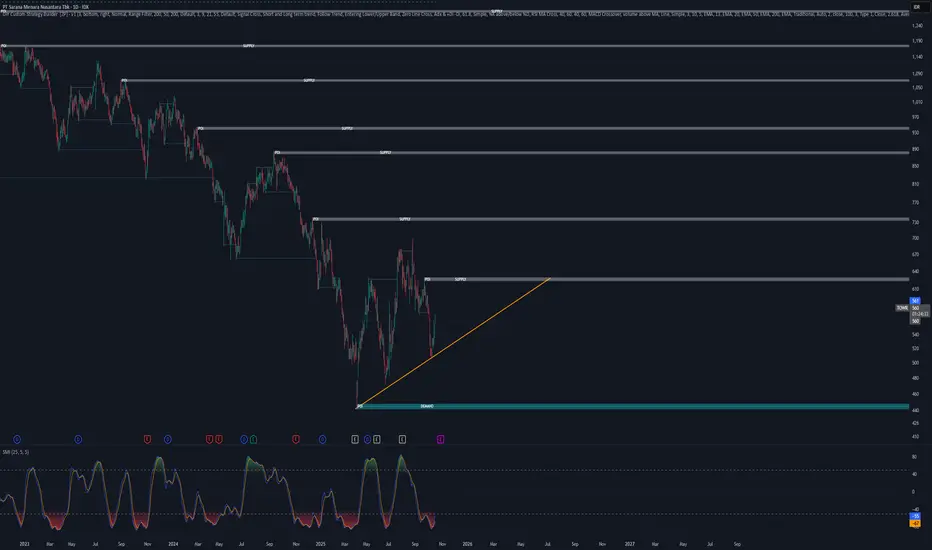Viewport: 932px width, 550px height.
Task: Click the 2027 label on time axis
Action: tap(629, 544)
